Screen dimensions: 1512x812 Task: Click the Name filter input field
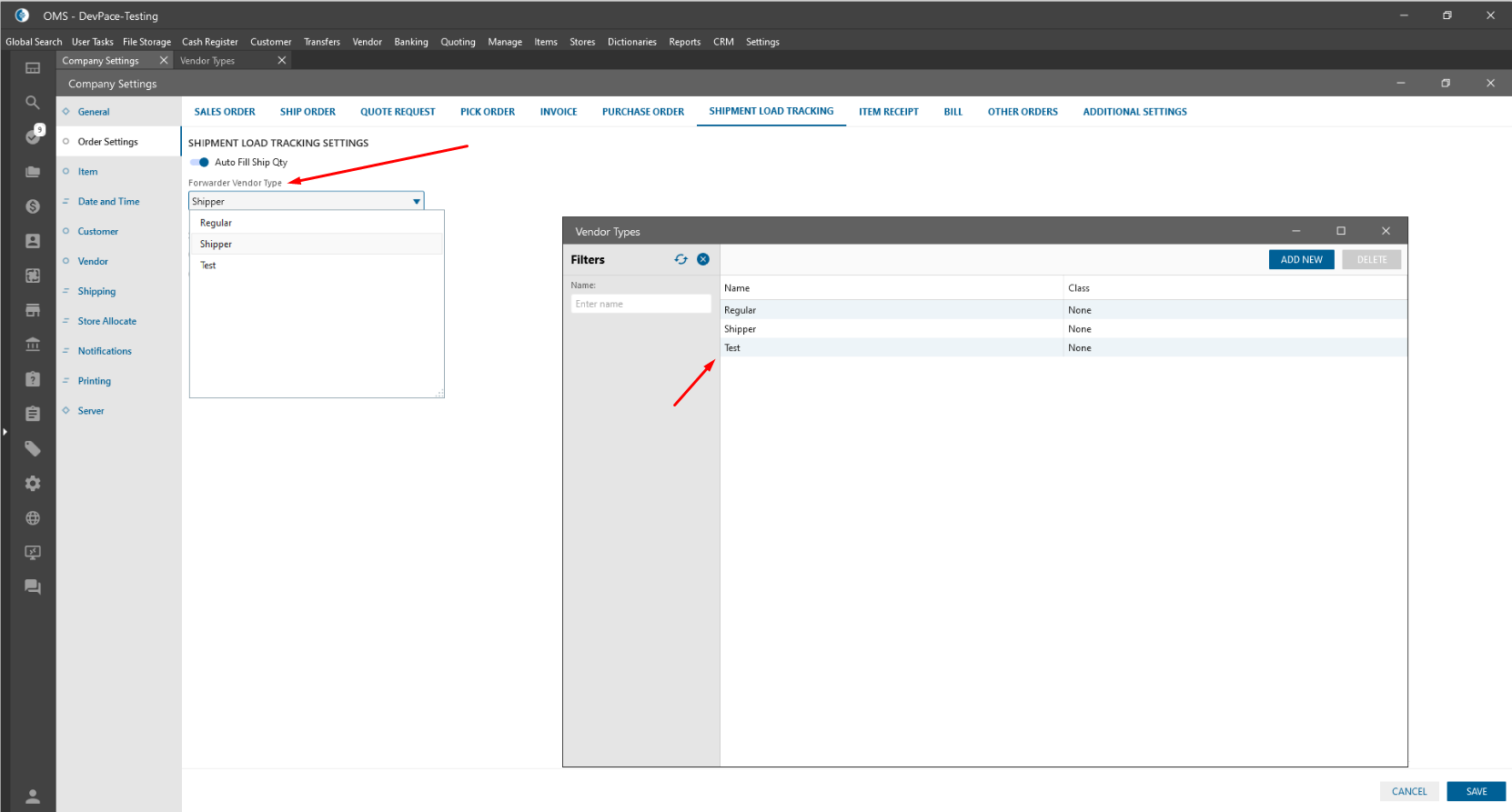click(x=640, y=304)
